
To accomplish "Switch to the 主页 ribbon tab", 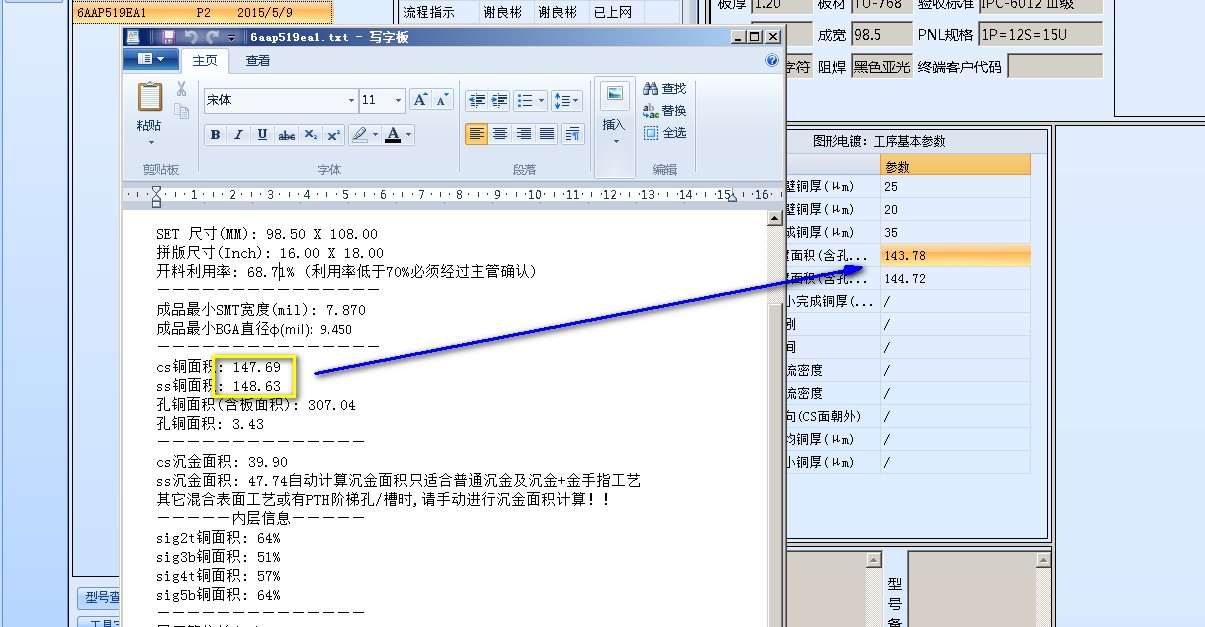I will 205,60.
